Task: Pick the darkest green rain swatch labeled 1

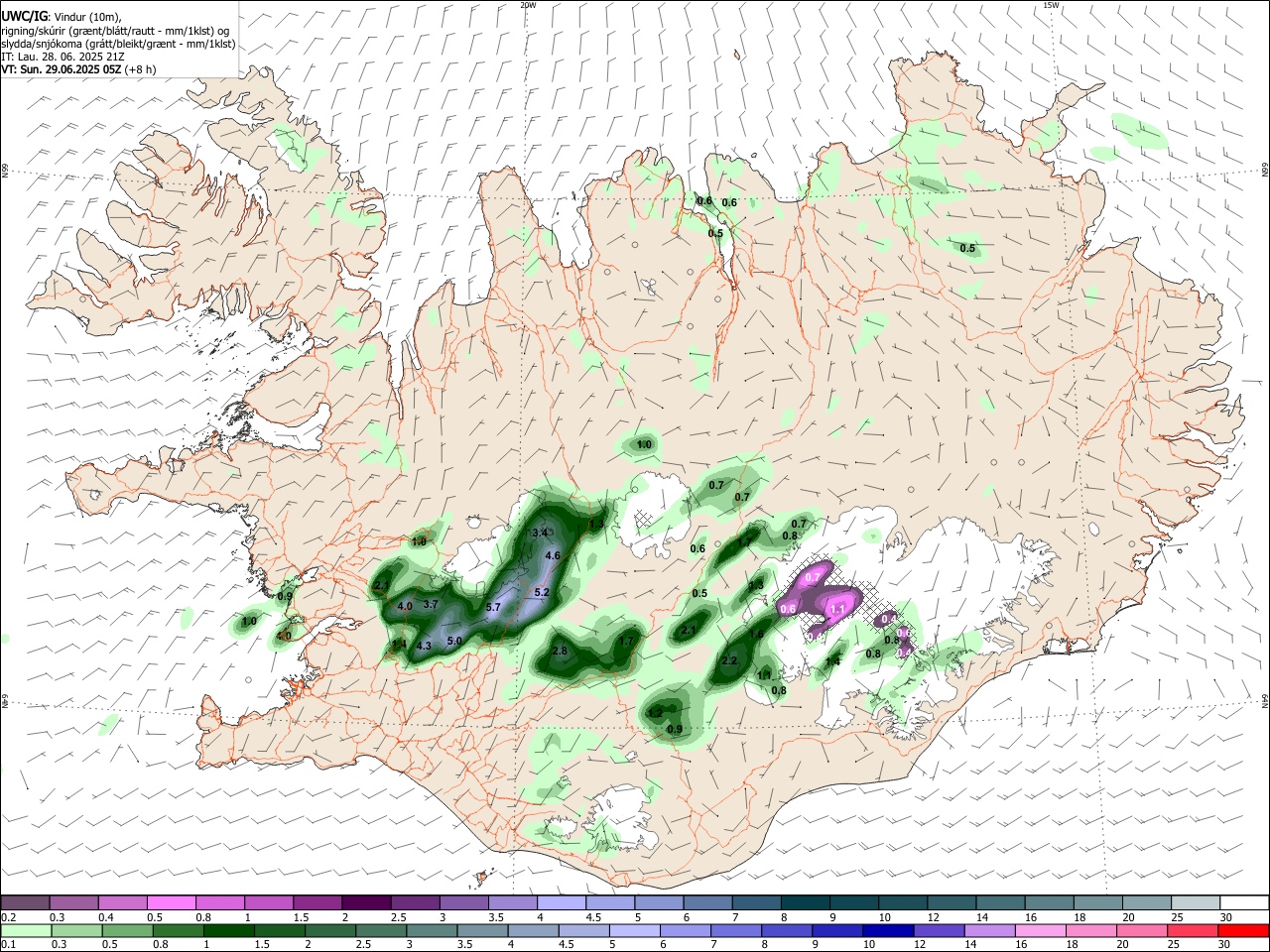Action: point(228,930)
